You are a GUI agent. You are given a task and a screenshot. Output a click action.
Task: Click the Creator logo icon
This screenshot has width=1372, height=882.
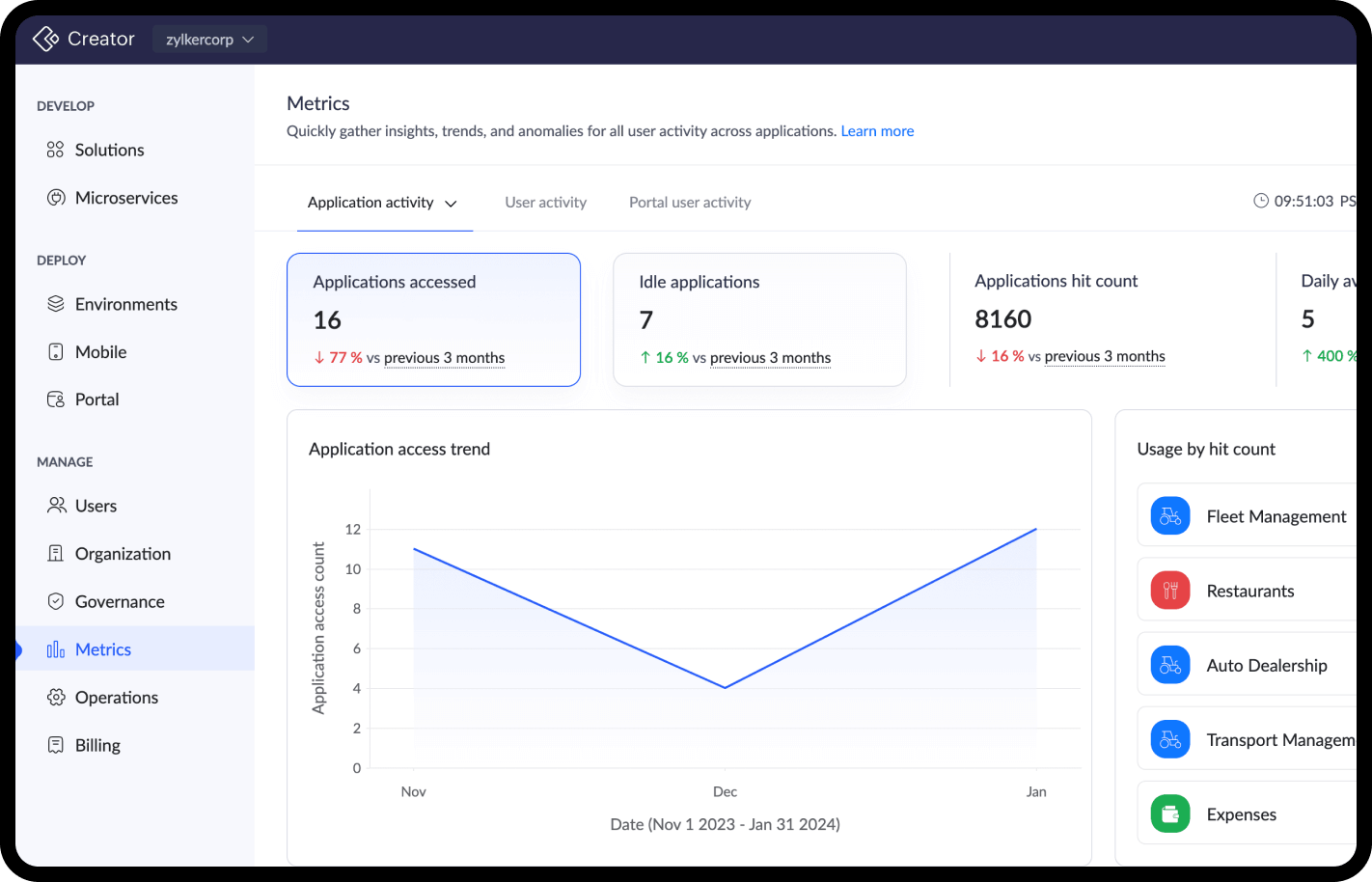tap(46, 39)
